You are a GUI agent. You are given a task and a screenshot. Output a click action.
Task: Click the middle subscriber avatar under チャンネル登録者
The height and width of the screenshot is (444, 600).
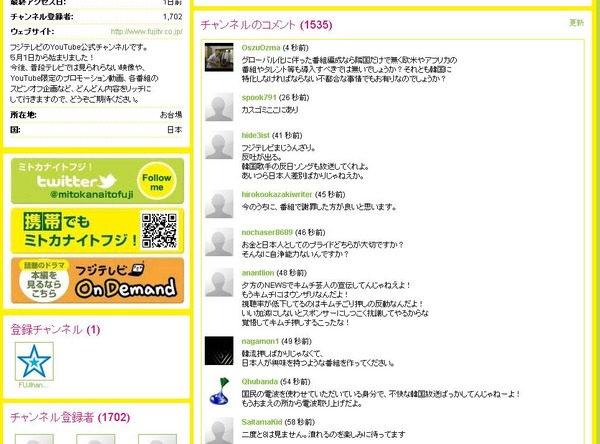[96, 439]
